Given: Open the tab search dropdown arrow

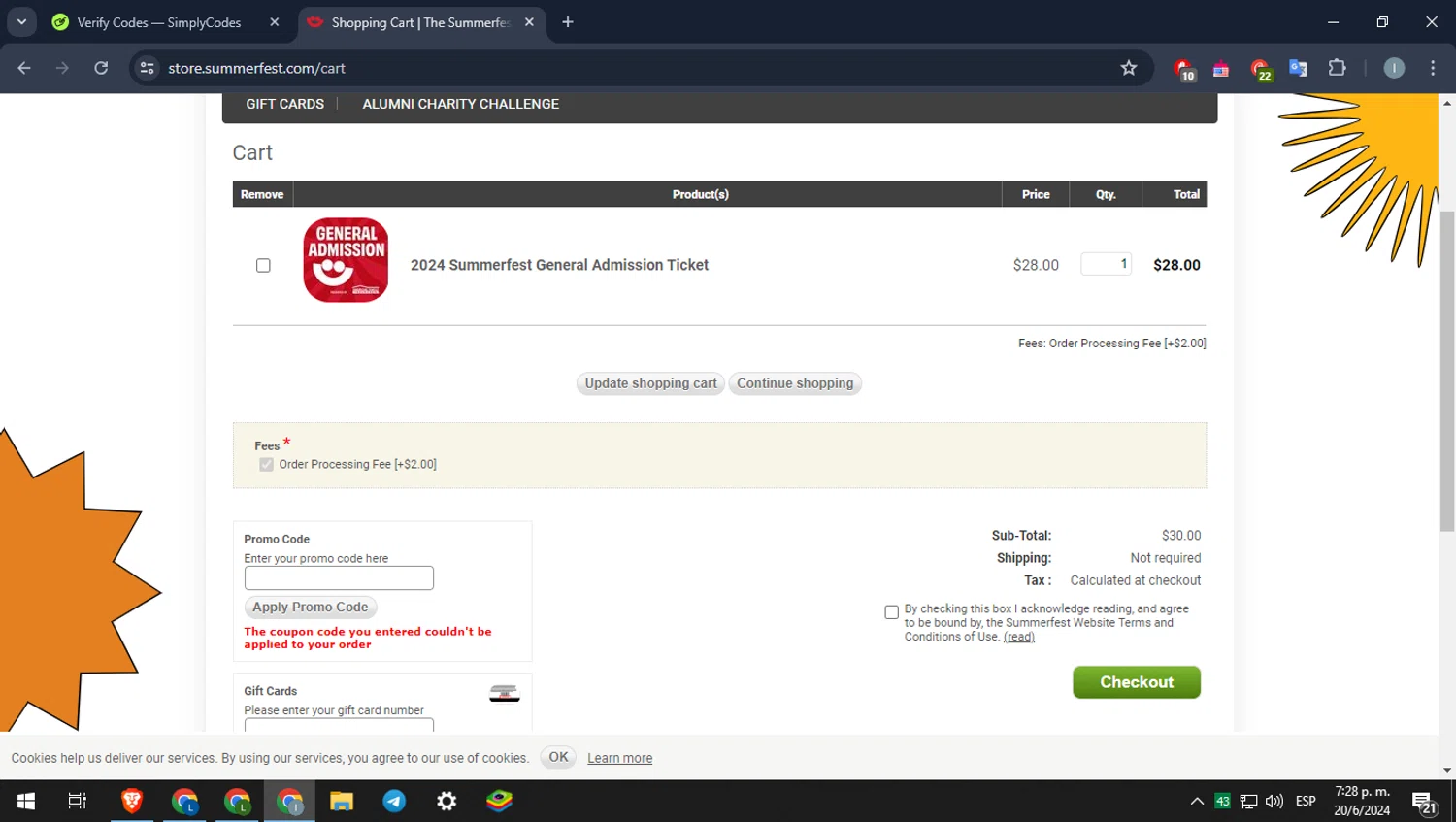Looking at the screenshot, I should pos(21,21).
